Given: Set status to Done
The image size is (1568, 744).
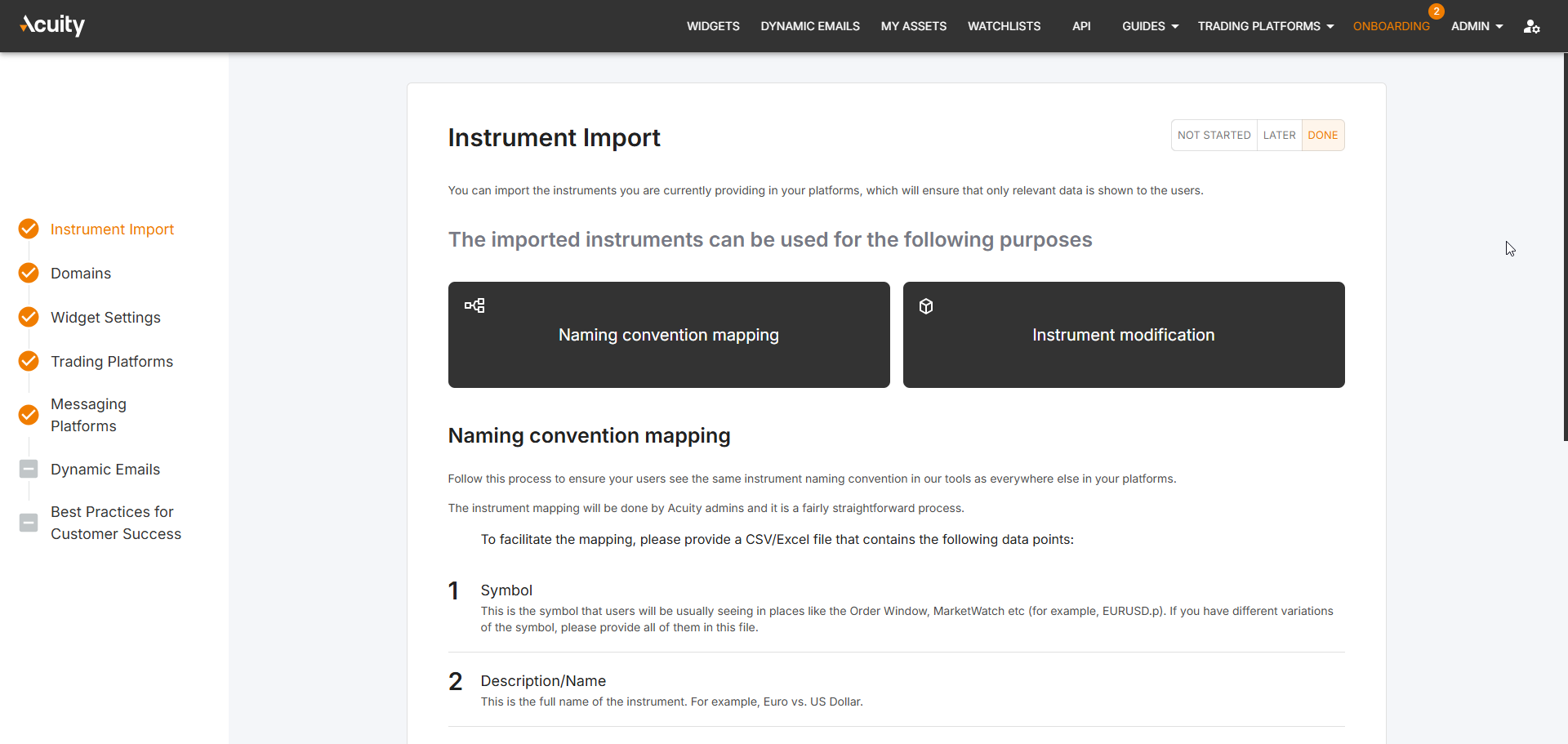Looking at the screenshot, I should 1323,136.
